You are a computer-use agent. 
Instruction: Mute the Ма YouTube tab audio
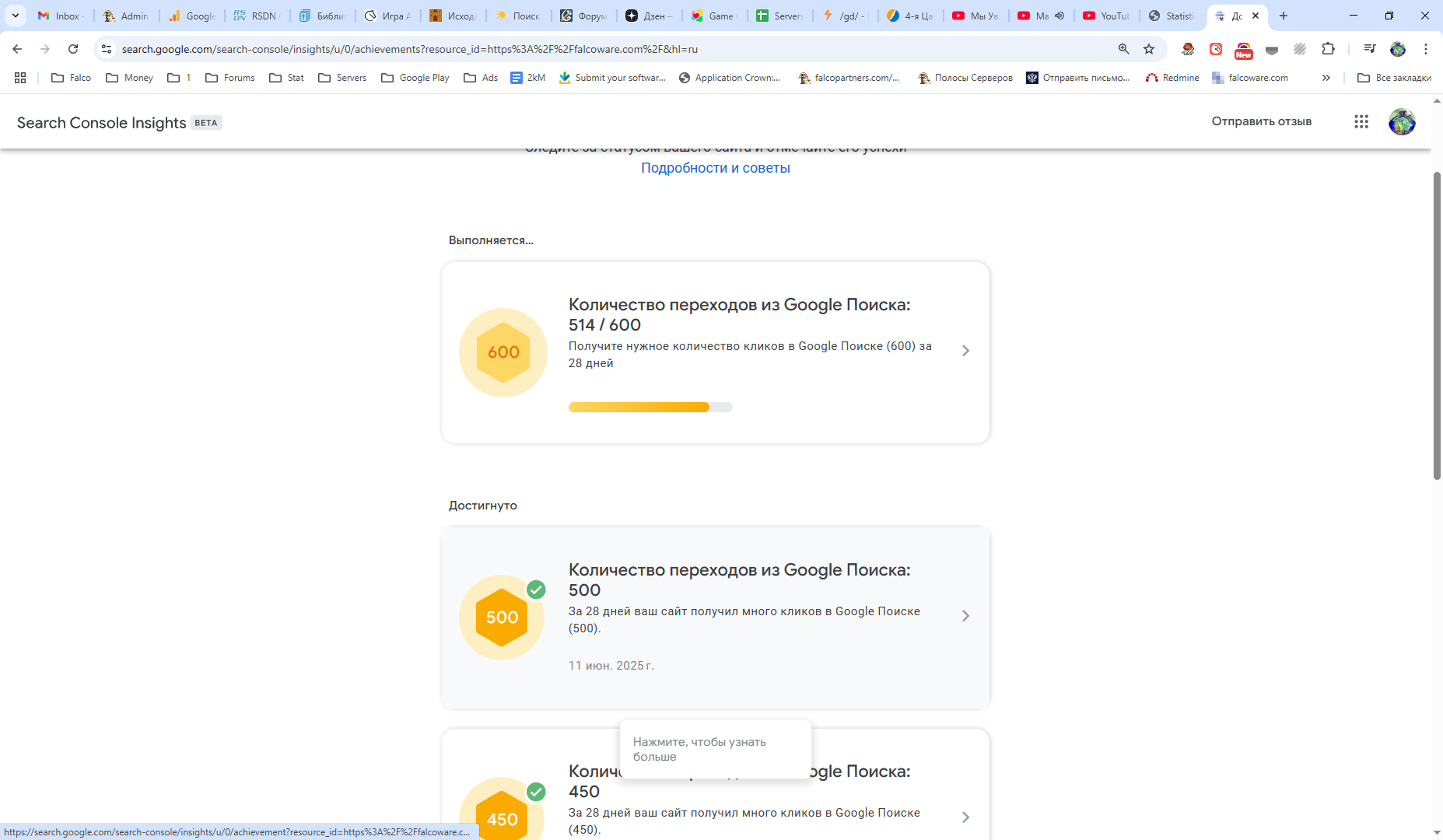coord(1059,16)
